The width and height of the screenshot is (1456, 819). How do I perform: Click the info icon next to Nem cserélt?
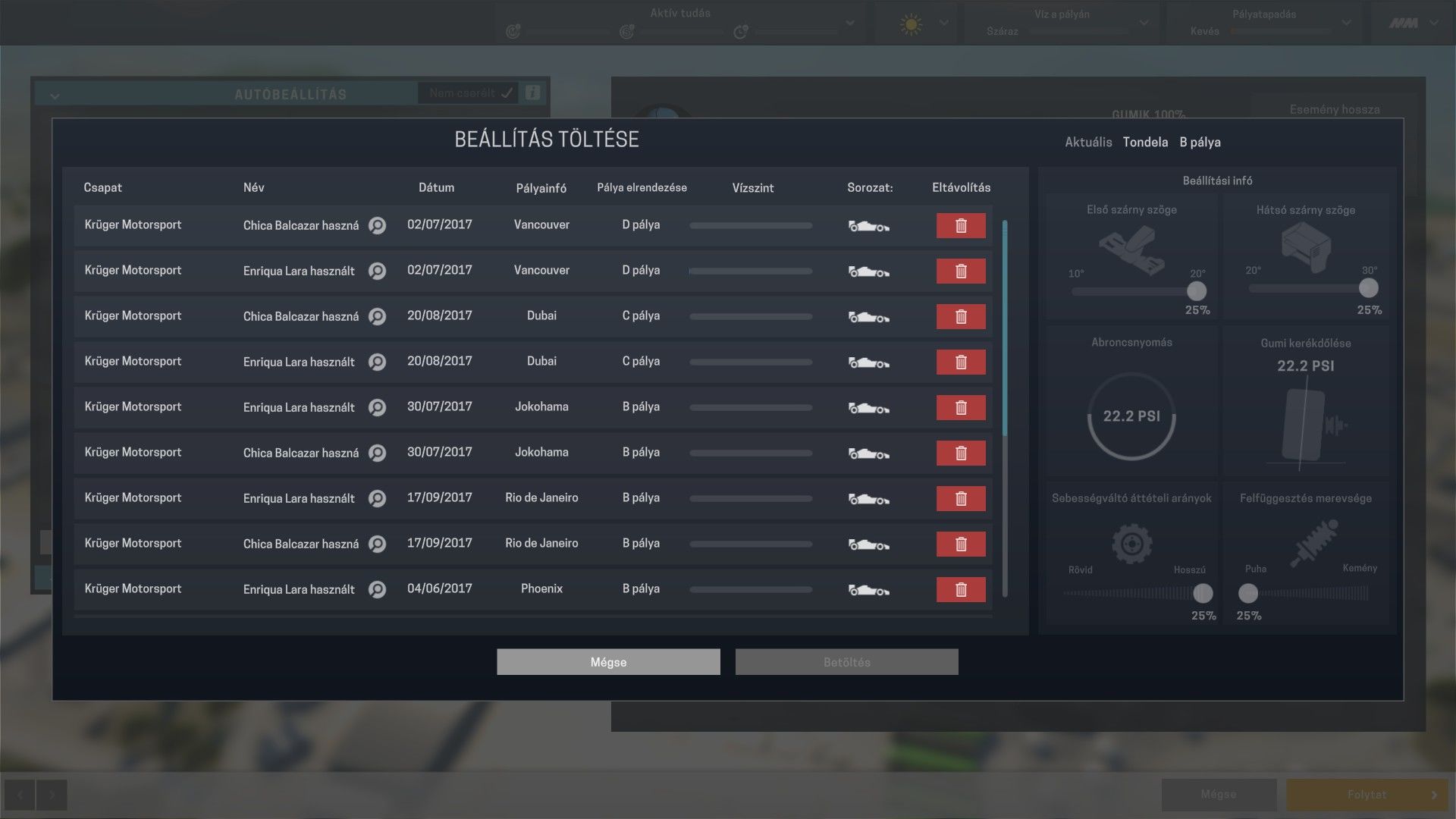(x=533, y=93)
